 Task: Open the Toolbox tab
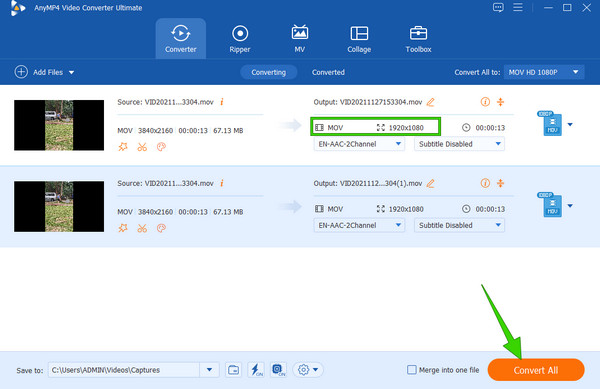coord(418,39)
